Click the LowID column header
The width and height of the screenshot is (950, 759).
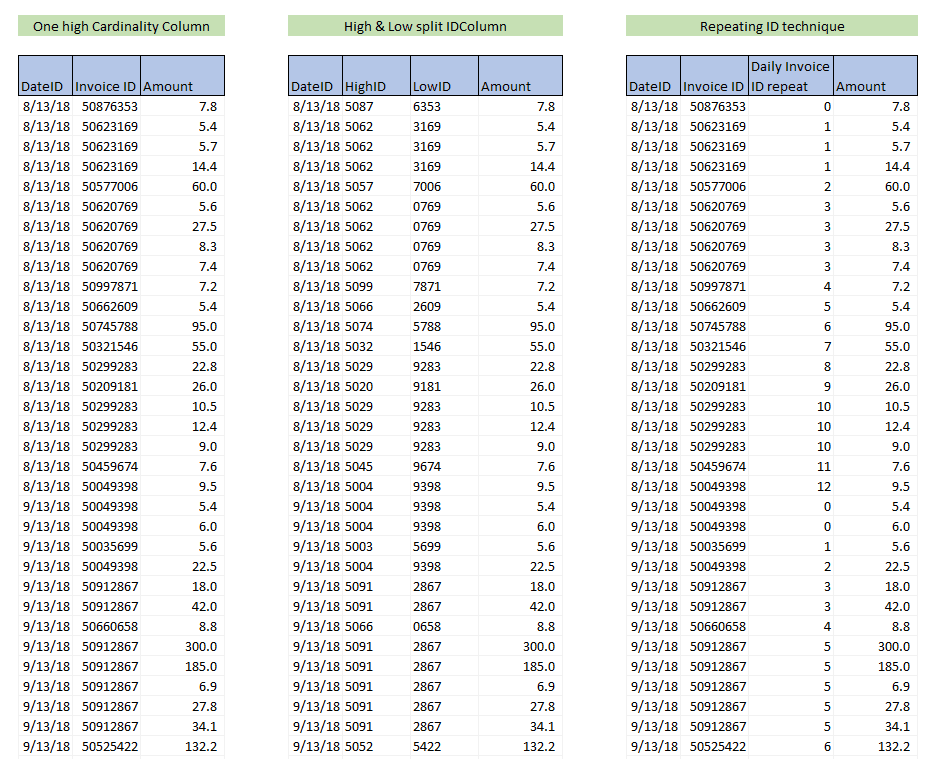click(x=444, y=76)
